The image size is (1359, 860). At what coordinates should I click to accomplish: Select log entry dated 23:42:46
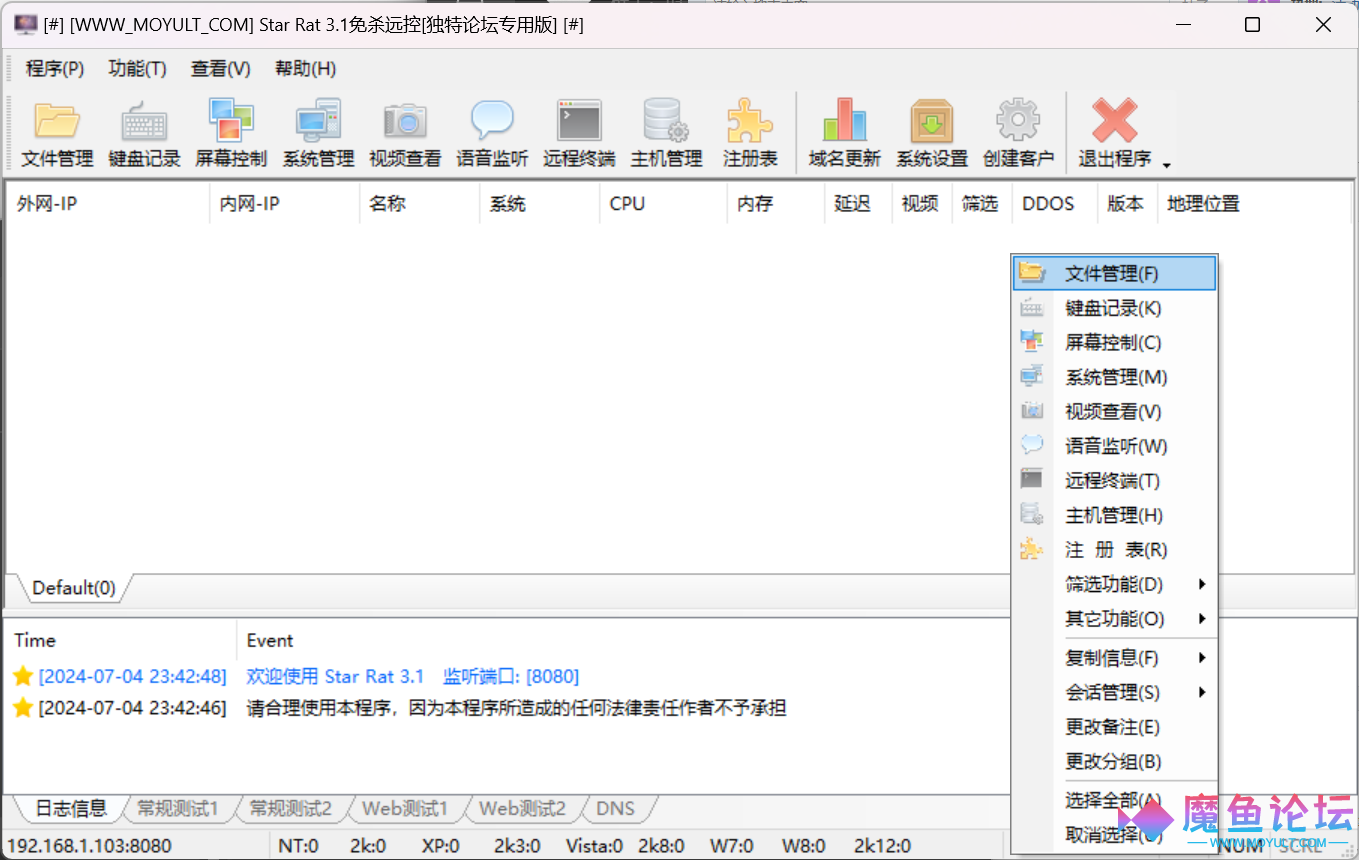tap(400, 709)
